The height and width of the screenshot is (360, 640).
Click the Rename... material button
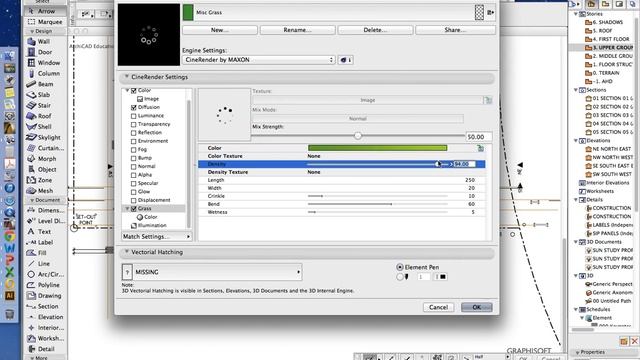(x=298, y=30)
